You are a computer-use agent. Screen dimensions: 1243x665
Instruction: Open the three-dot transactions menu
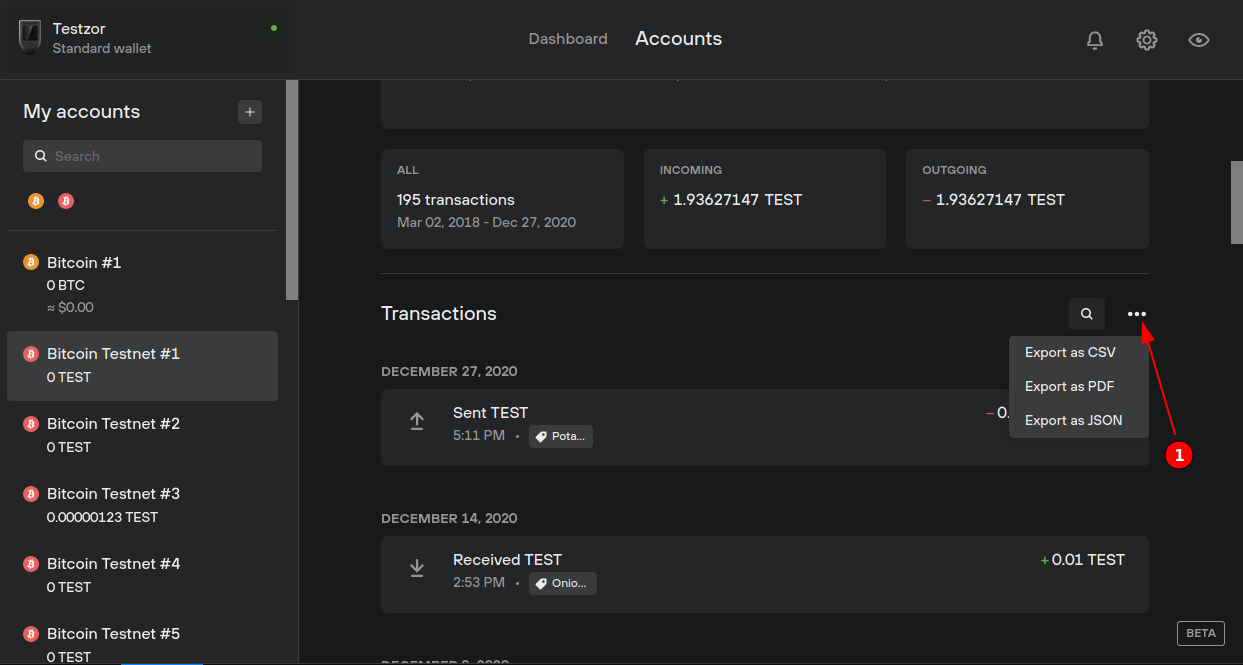click(x=1137, y=314)
